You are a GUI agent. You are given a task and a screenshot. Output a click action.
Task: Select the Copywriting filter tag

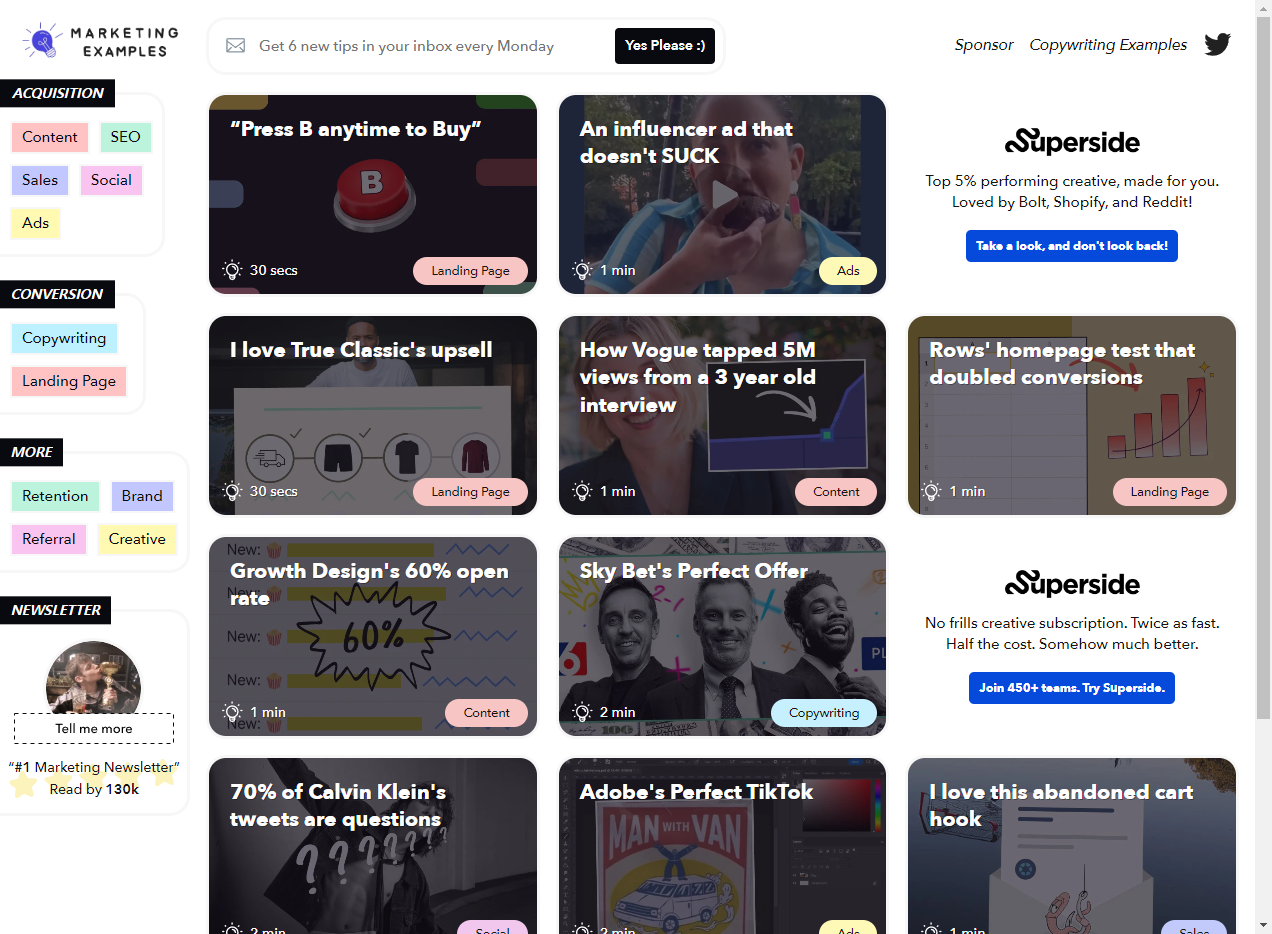coord(64,338)
